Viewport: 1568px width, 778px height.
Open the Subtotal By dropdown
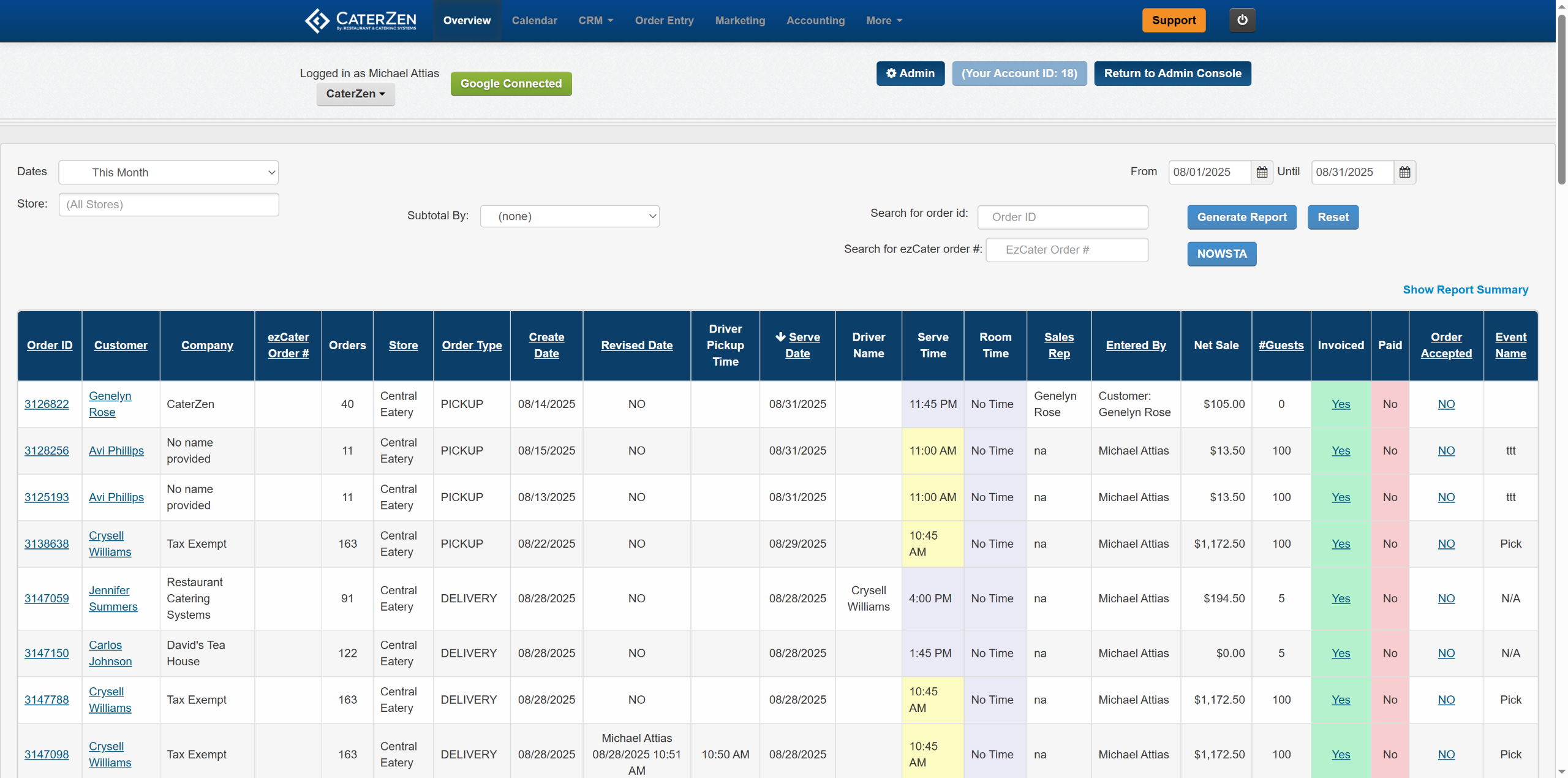coord(569,216)
